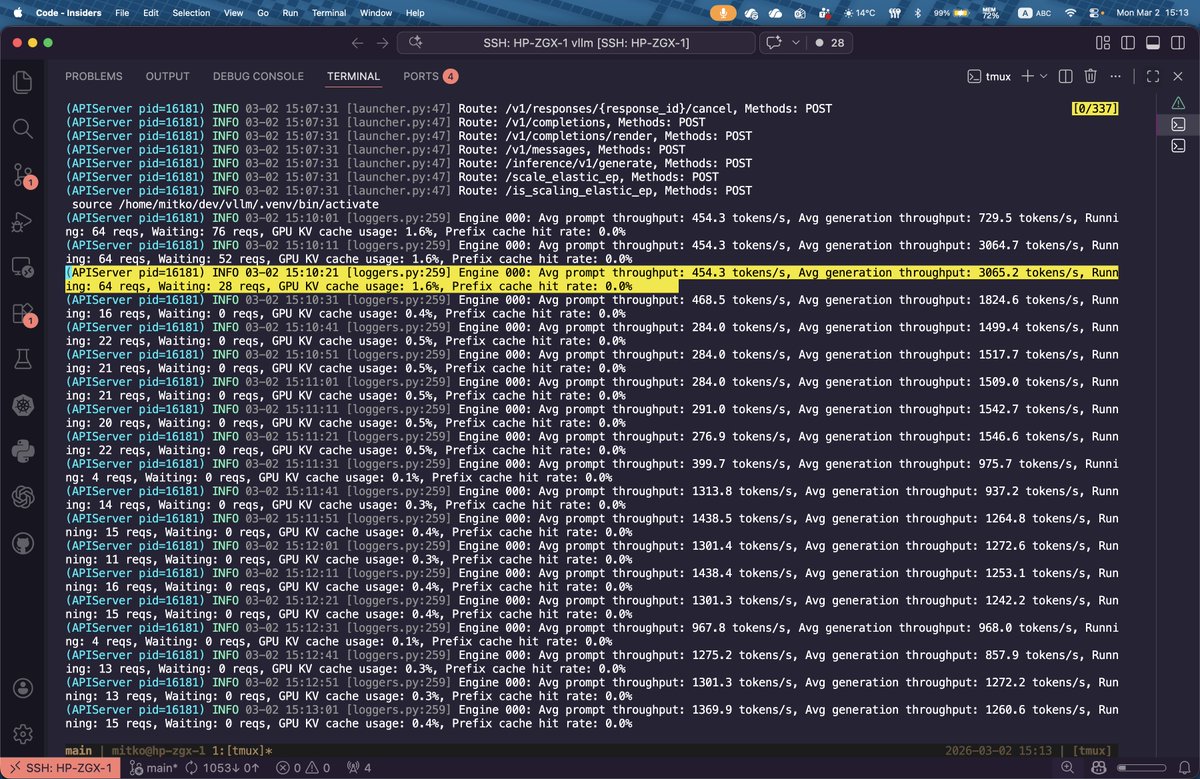Split the terminal
This screenshot has height=779, width=1200.
[1066, 76]
